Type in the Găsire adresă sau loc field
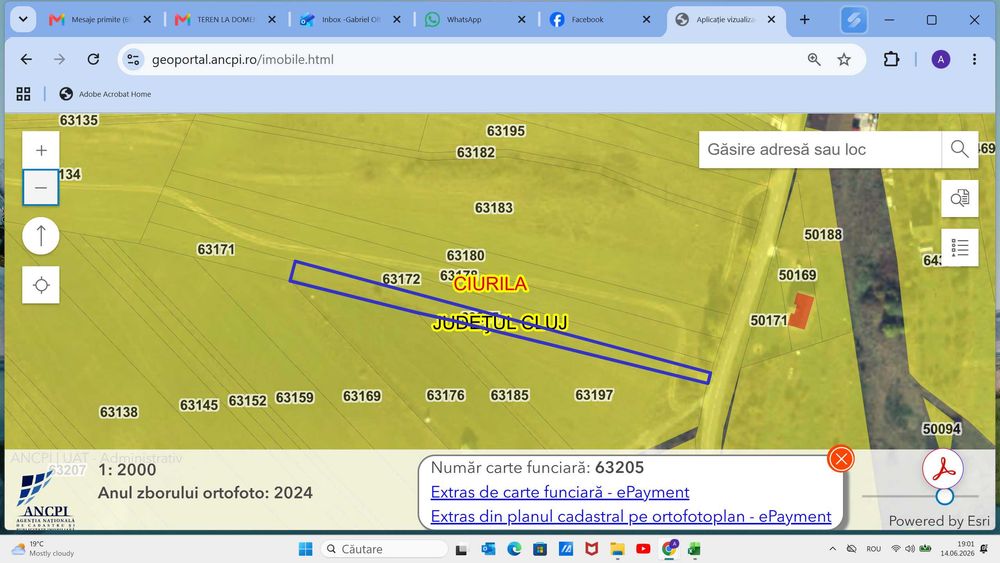The height and width of the screenshot is (563, 1000). pos(820,149)
